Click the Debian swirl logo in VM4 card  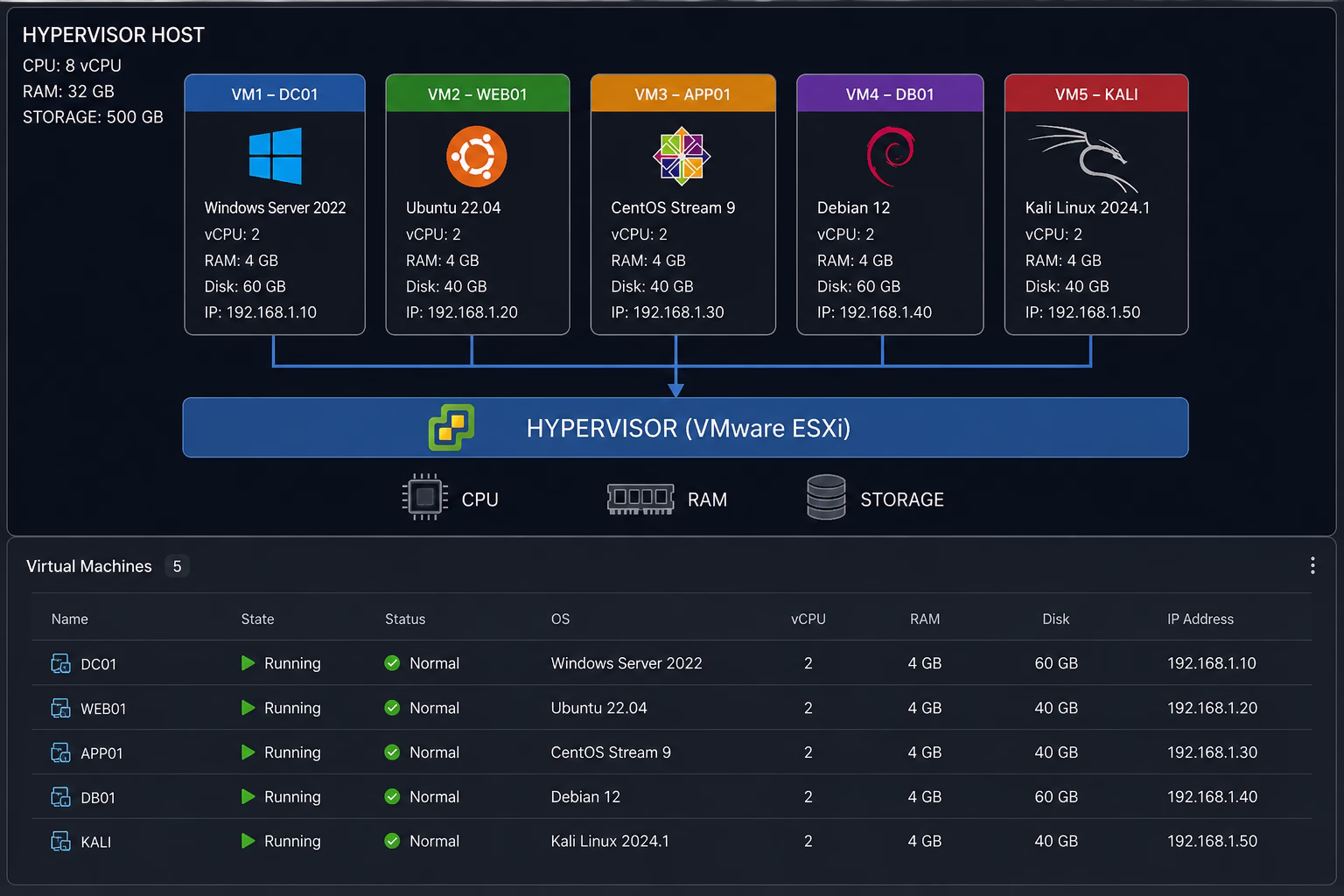[x=890, y=157]
